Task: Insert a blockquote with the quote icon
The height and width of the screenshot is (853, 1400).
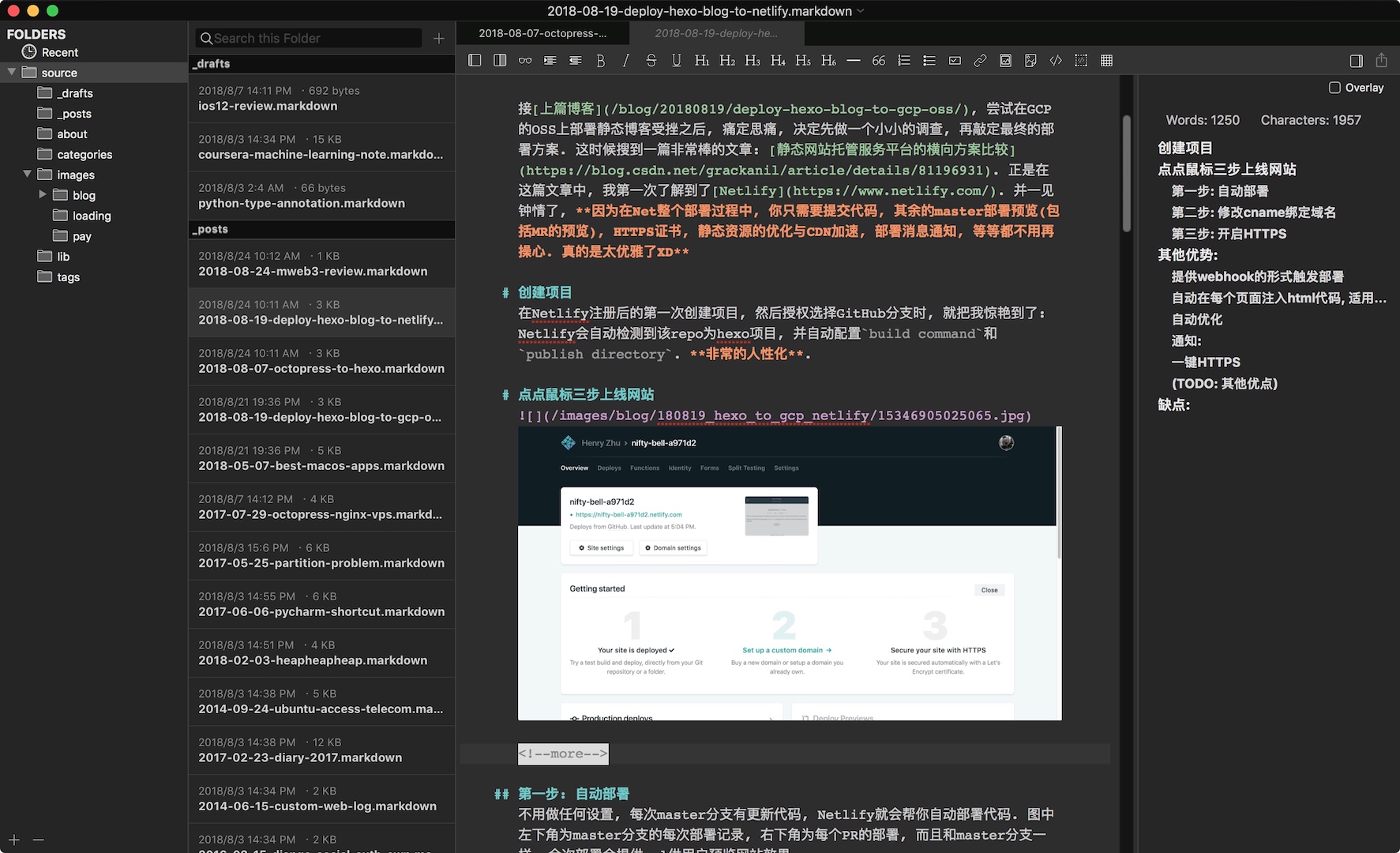Action: [x=879, y=61]
